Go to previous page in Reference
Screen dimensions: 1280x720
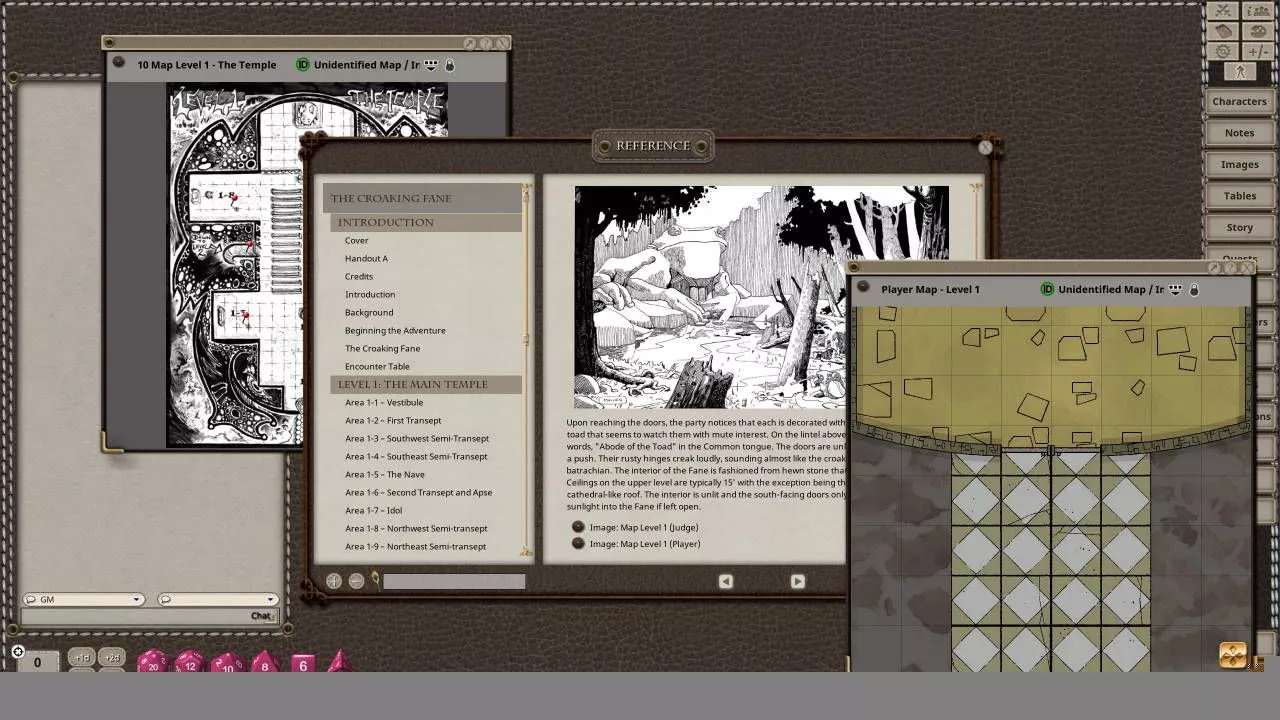(x=726, y=581)
